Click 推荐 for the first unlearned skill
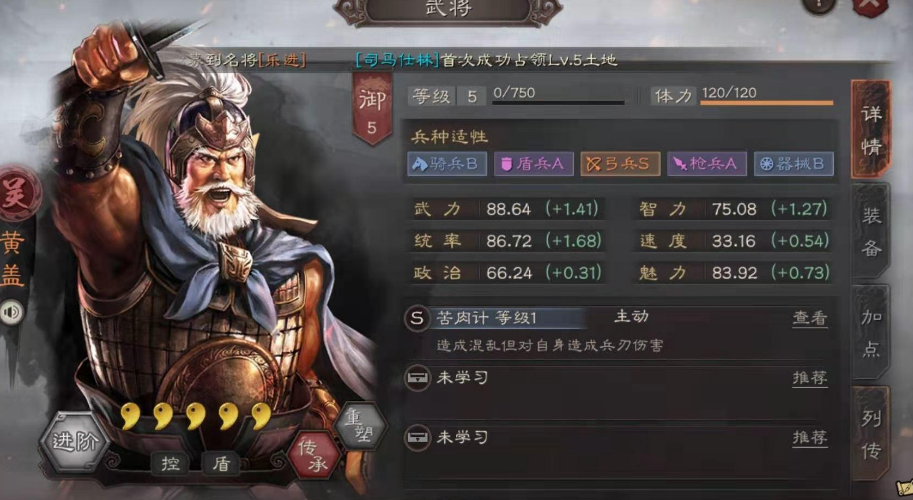This screenshot has height=500, width=913. point(810,378)
